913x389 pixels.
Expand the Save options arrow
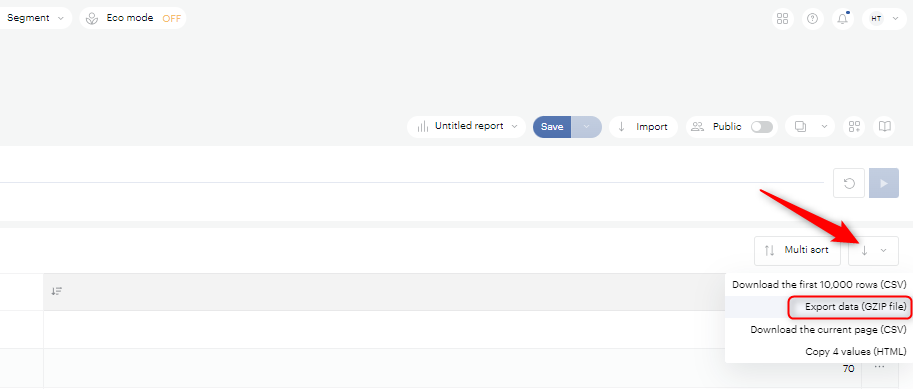586,126
